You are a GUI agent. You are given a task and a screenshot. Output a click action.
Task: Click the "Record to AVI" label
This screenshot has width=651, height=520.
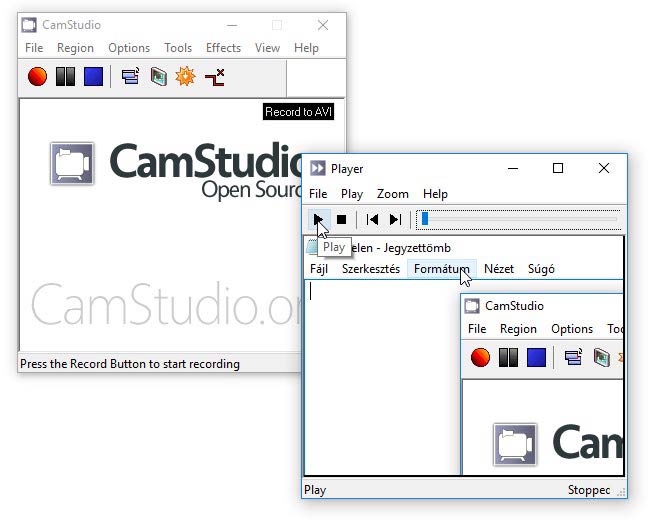(x=299, y=112)
